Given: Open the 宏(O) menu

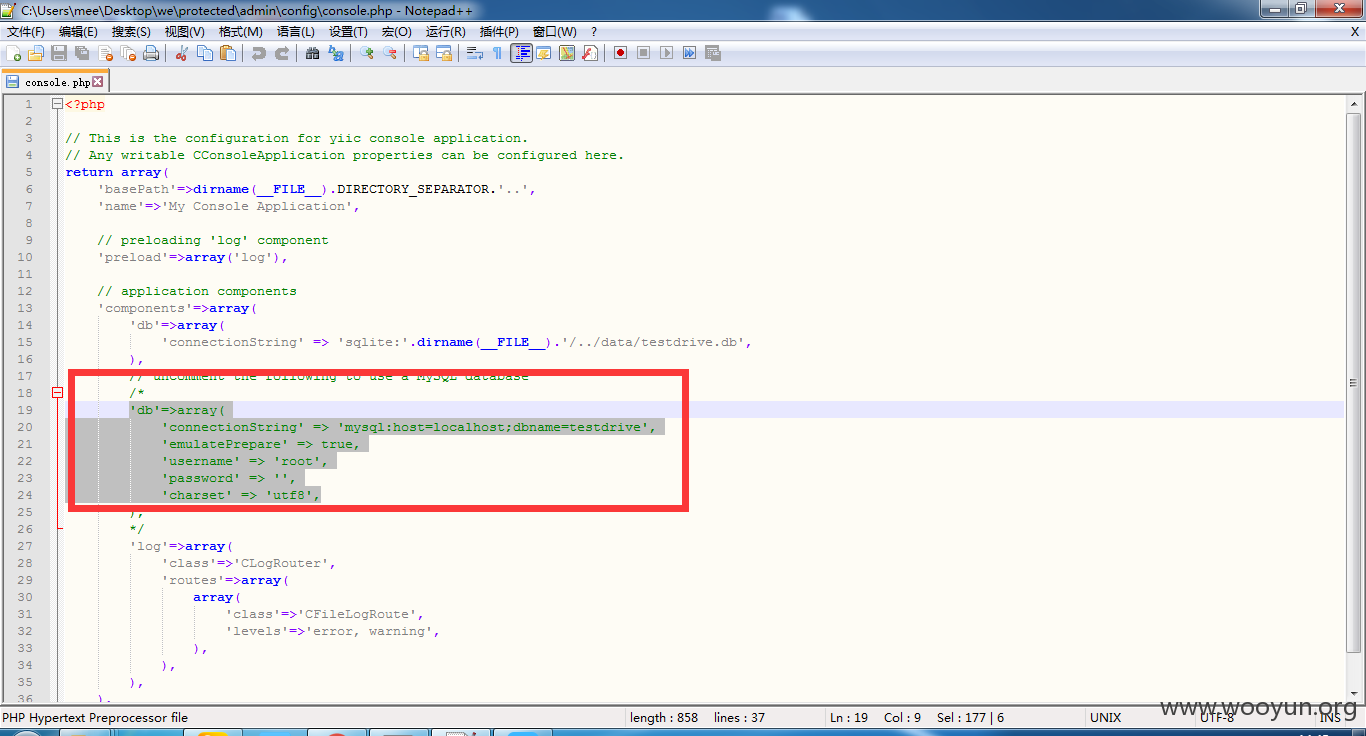Looking at the screenshot, I should pyautogui.click(x=397, y=32).
